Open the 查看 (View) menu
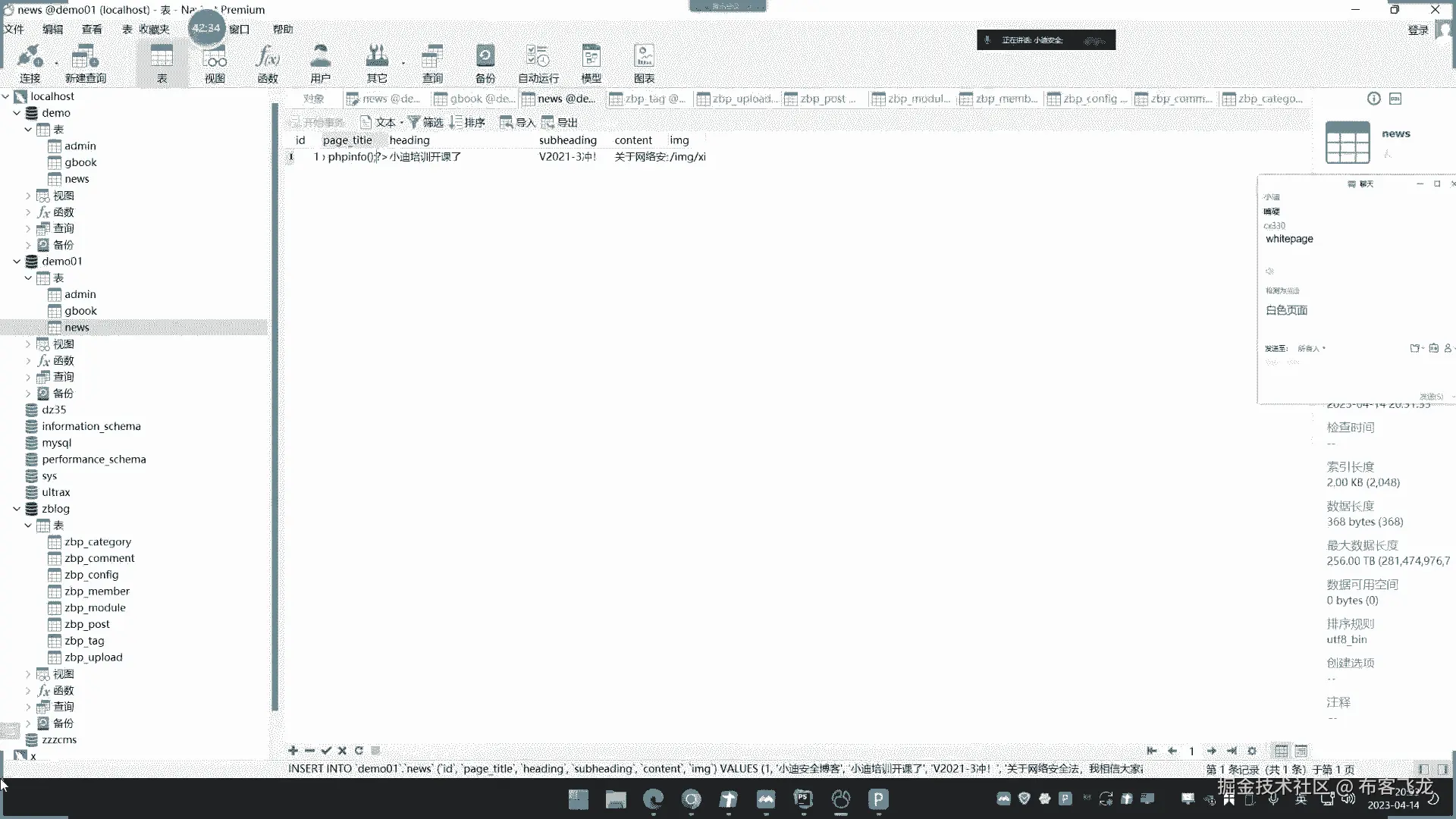Image resolution: width=1456 pixels, height=819 pixels. pyautogui.click(x=92, y=30)
